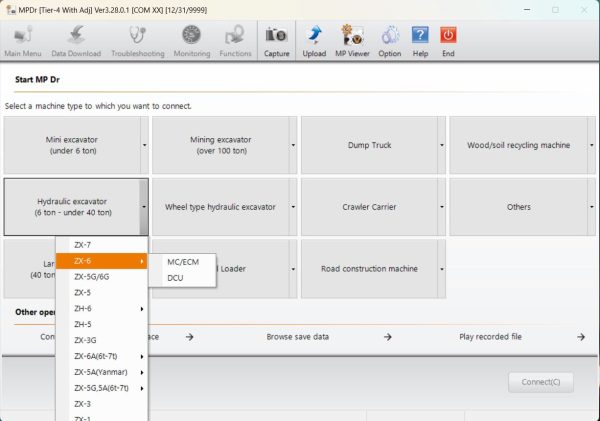Open Browse save data link

[x=298, y=337]
